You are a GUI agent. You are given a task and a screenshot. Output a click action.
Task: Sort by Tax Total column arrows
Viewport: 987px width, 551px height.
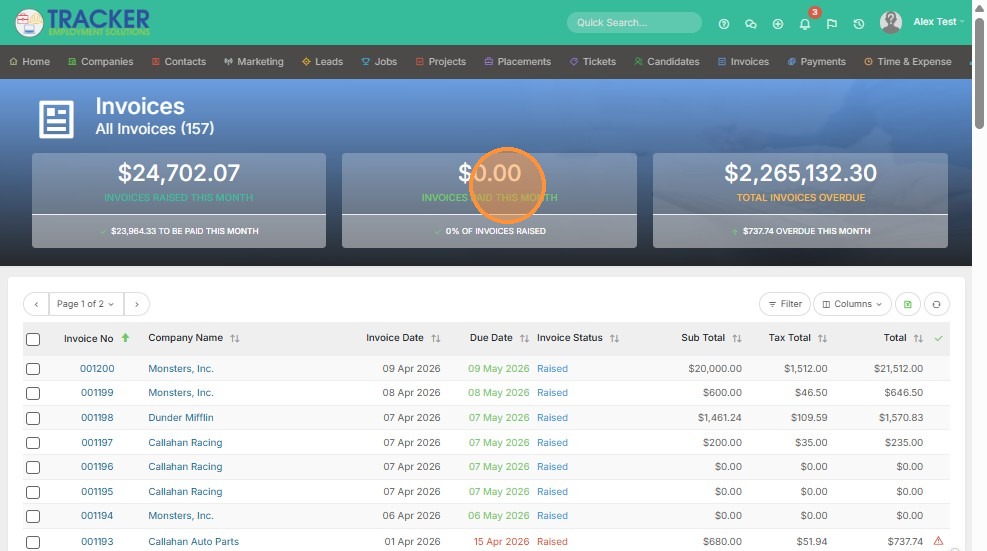pos(822,338)
